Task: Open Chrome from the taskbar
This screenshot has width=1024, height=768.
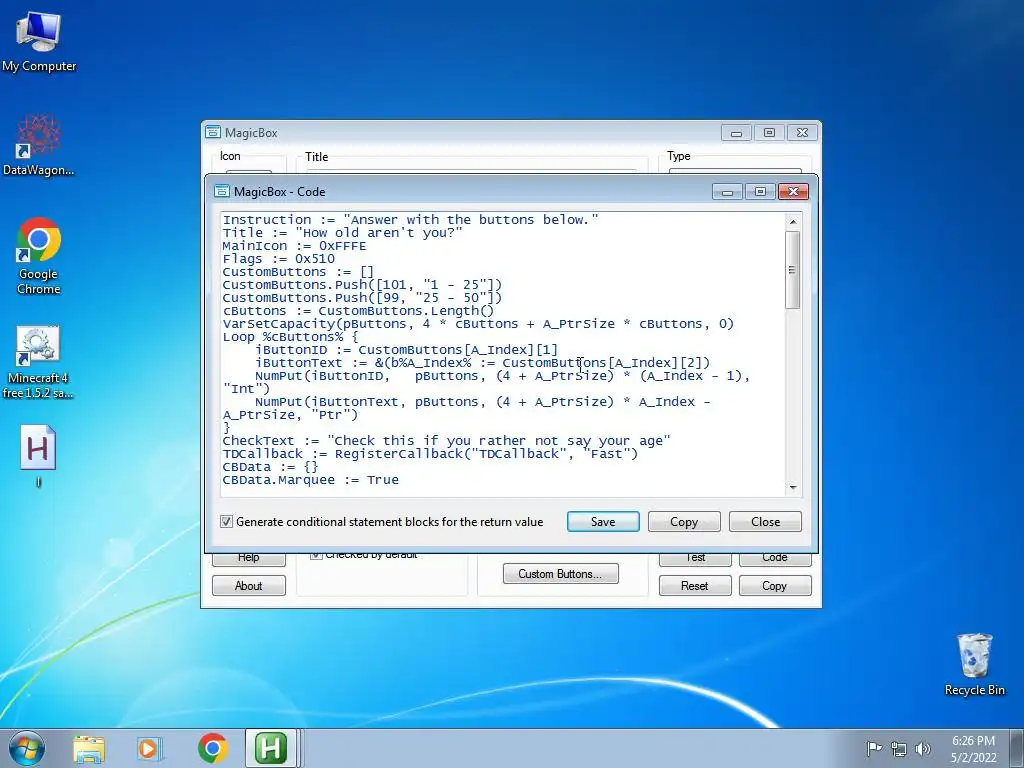Action: click(212, 748)
